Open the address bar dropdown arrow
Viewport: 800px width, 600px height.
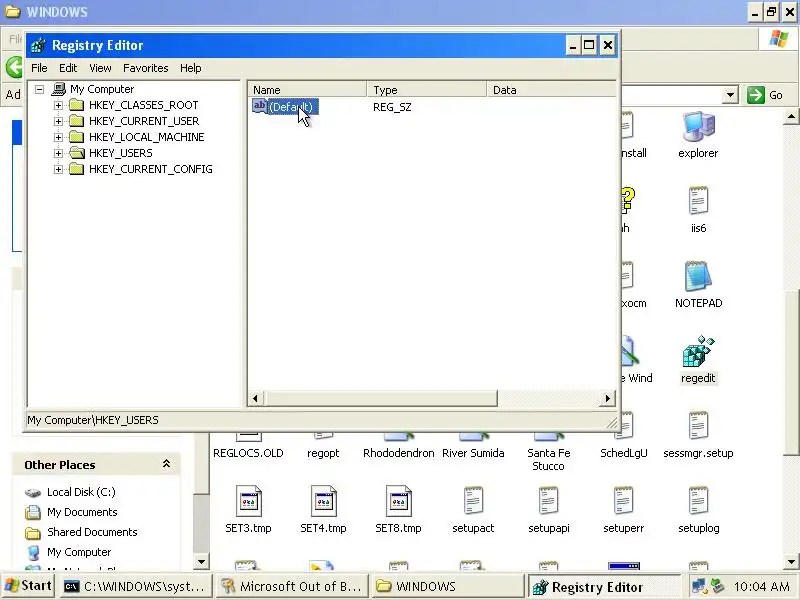(731, 95)
